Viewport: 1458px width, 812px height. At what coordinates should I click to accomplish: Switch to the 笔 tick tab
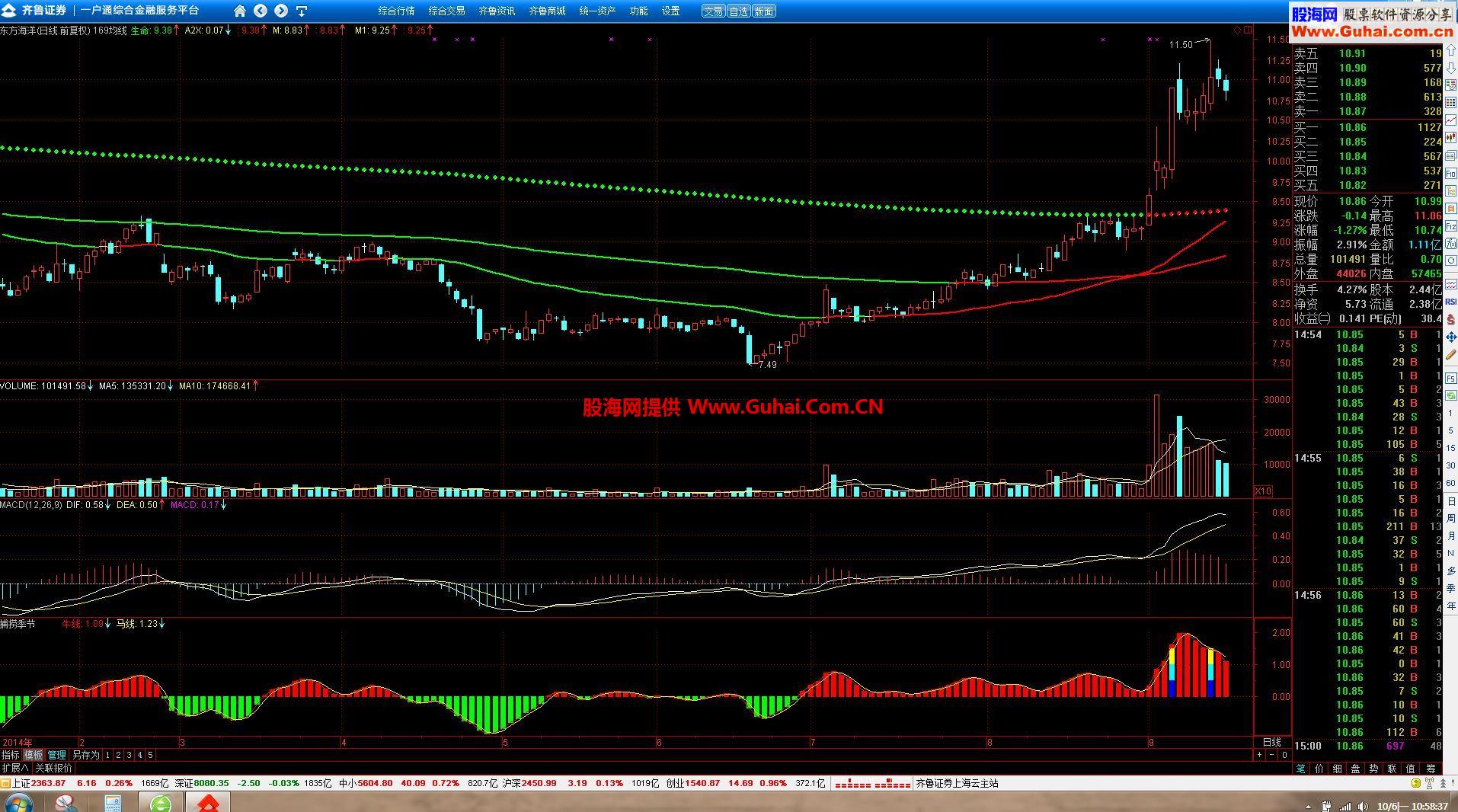click(x=1301, y=769)
